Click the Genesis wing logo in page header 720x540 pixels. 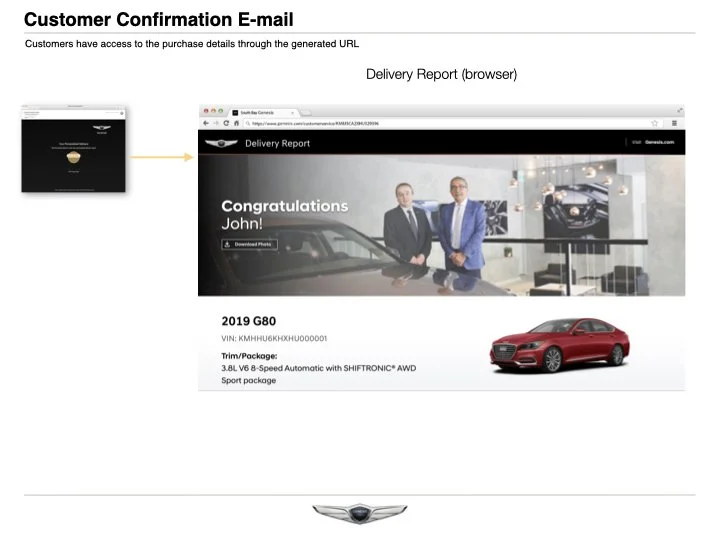coord(221,143)
